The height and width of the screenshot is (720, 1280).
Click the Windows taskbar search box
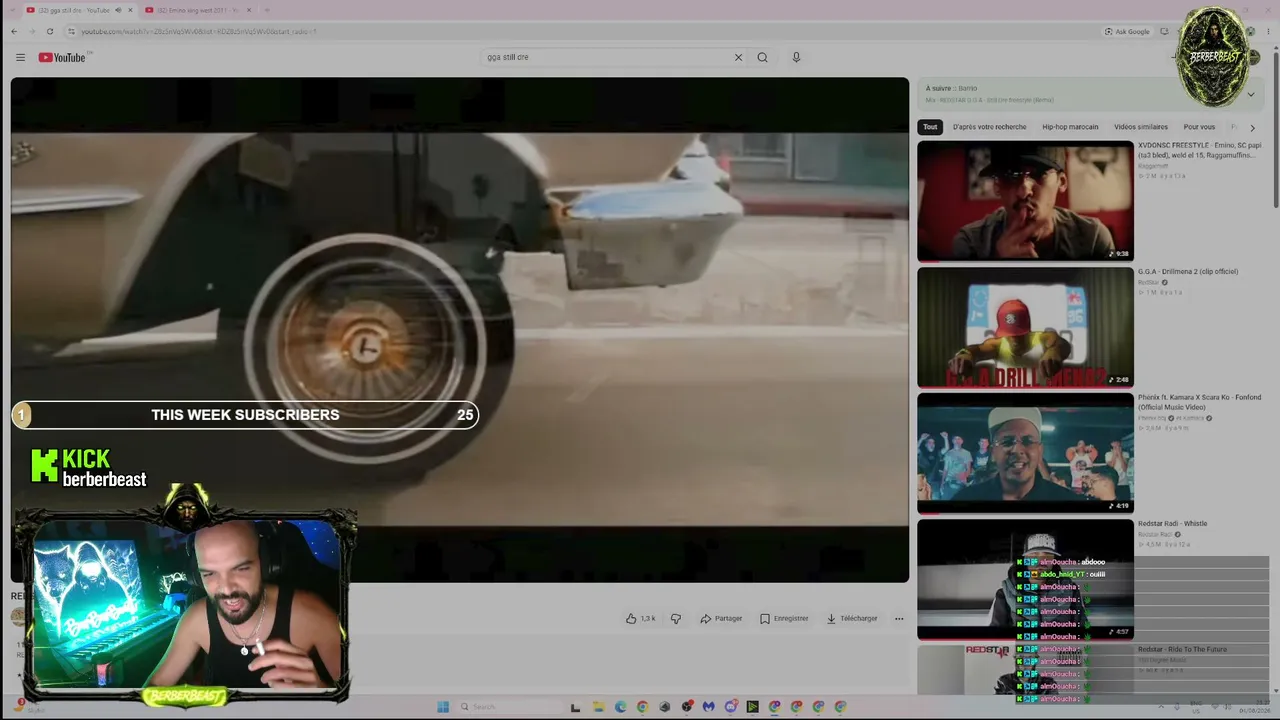506,707
